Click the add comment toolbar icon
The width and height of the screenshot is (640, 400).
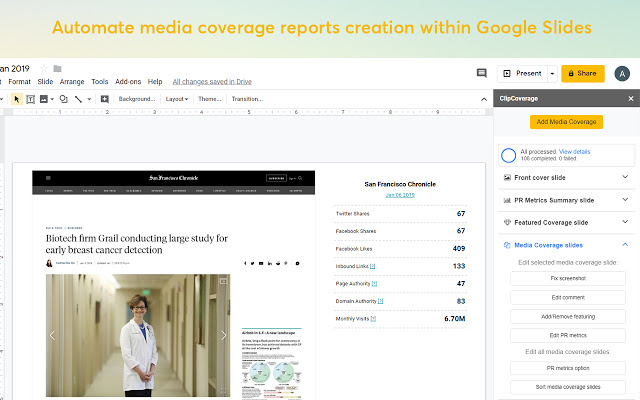[x=105, y=99]
